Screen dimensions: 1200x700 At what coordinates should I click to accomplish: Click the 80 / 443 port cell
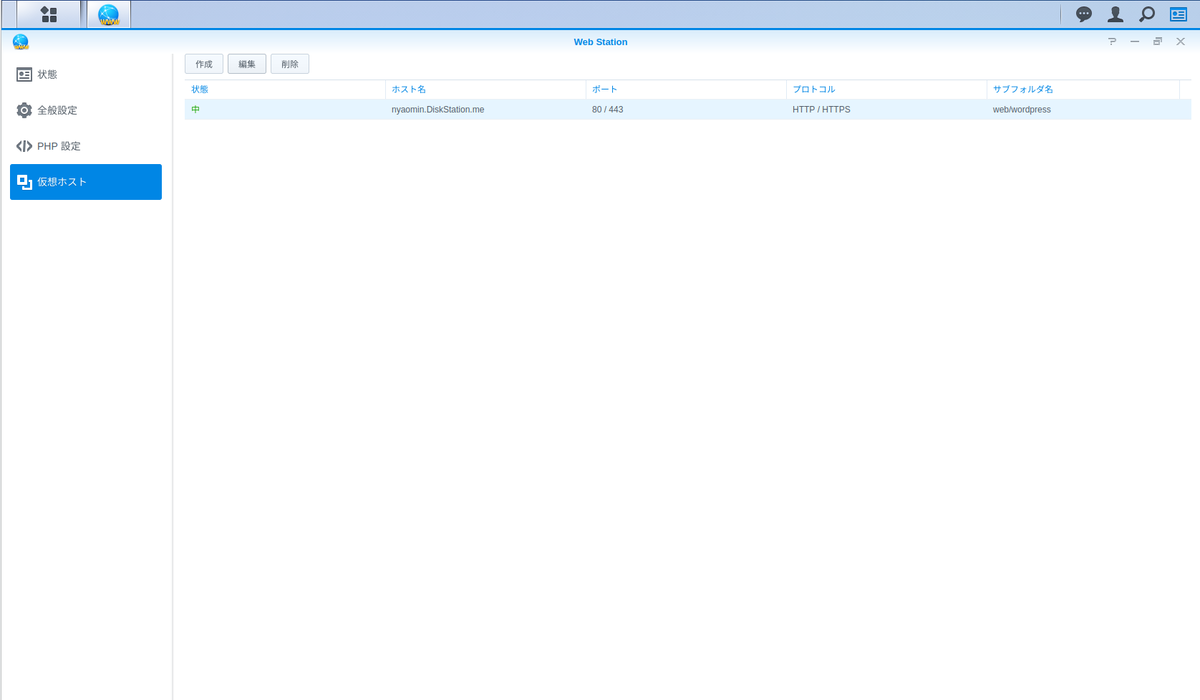click(607, 110)
